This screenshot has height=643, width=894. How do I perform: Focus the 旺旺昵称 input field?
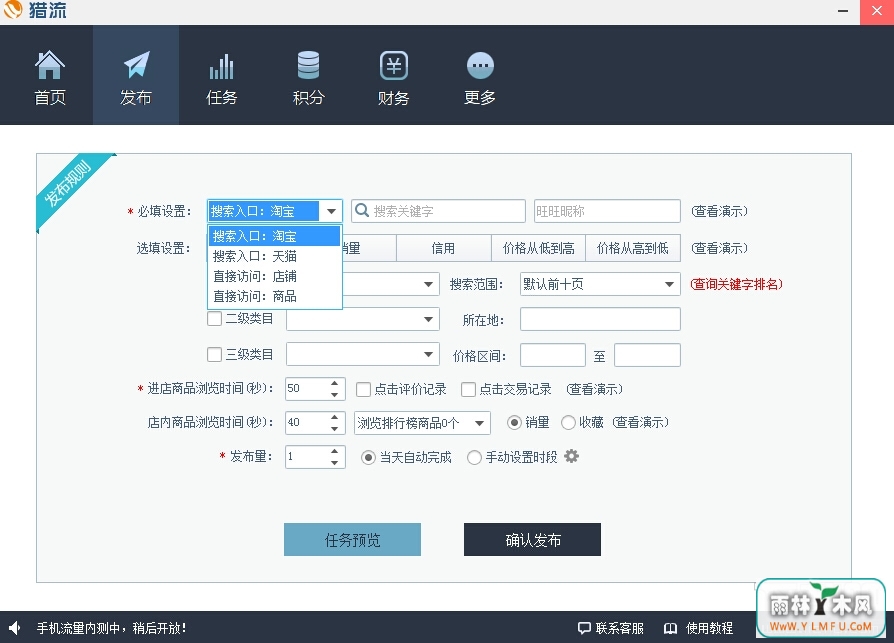pos(607,211)
